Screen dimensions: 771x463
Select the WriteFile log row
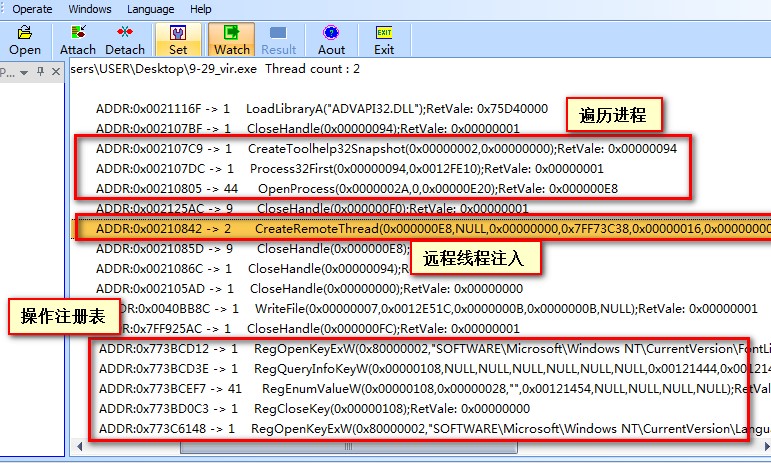point(438,309)
